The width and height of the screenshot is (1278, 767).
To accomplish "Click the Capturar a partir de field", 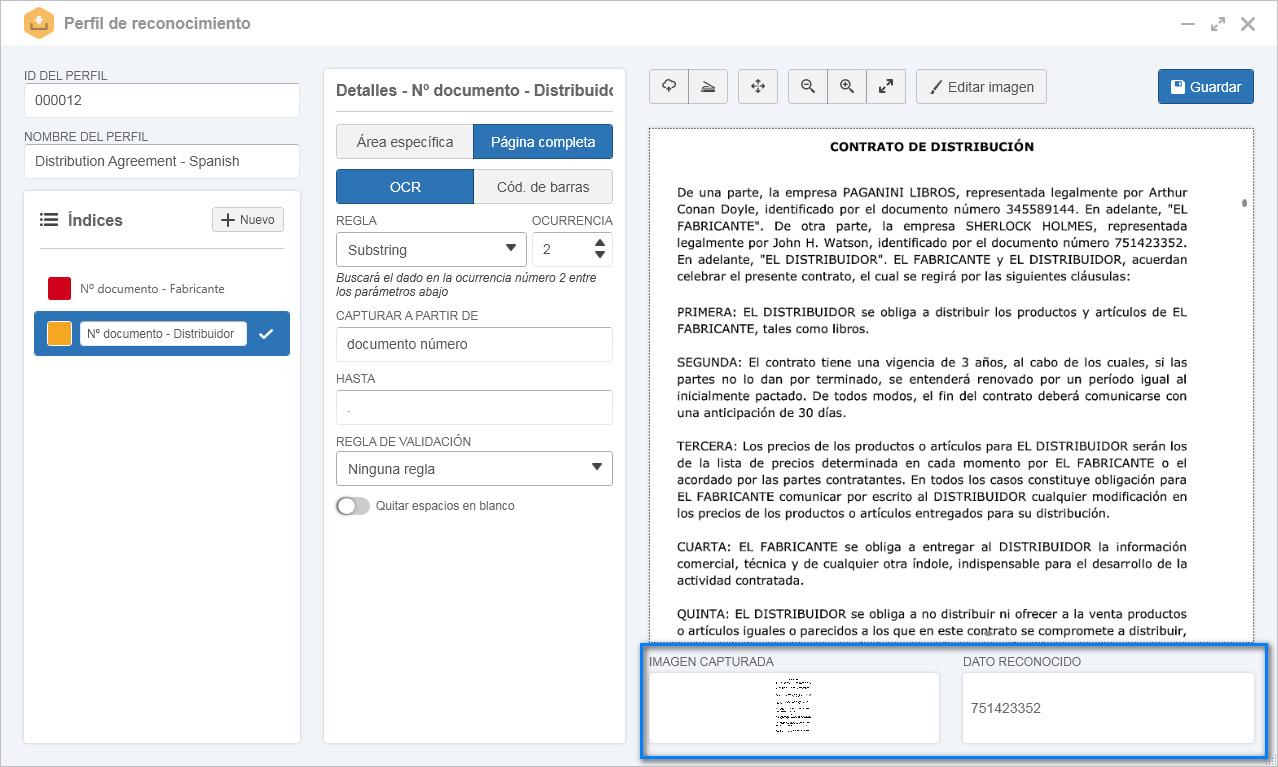I will (474, 344).
